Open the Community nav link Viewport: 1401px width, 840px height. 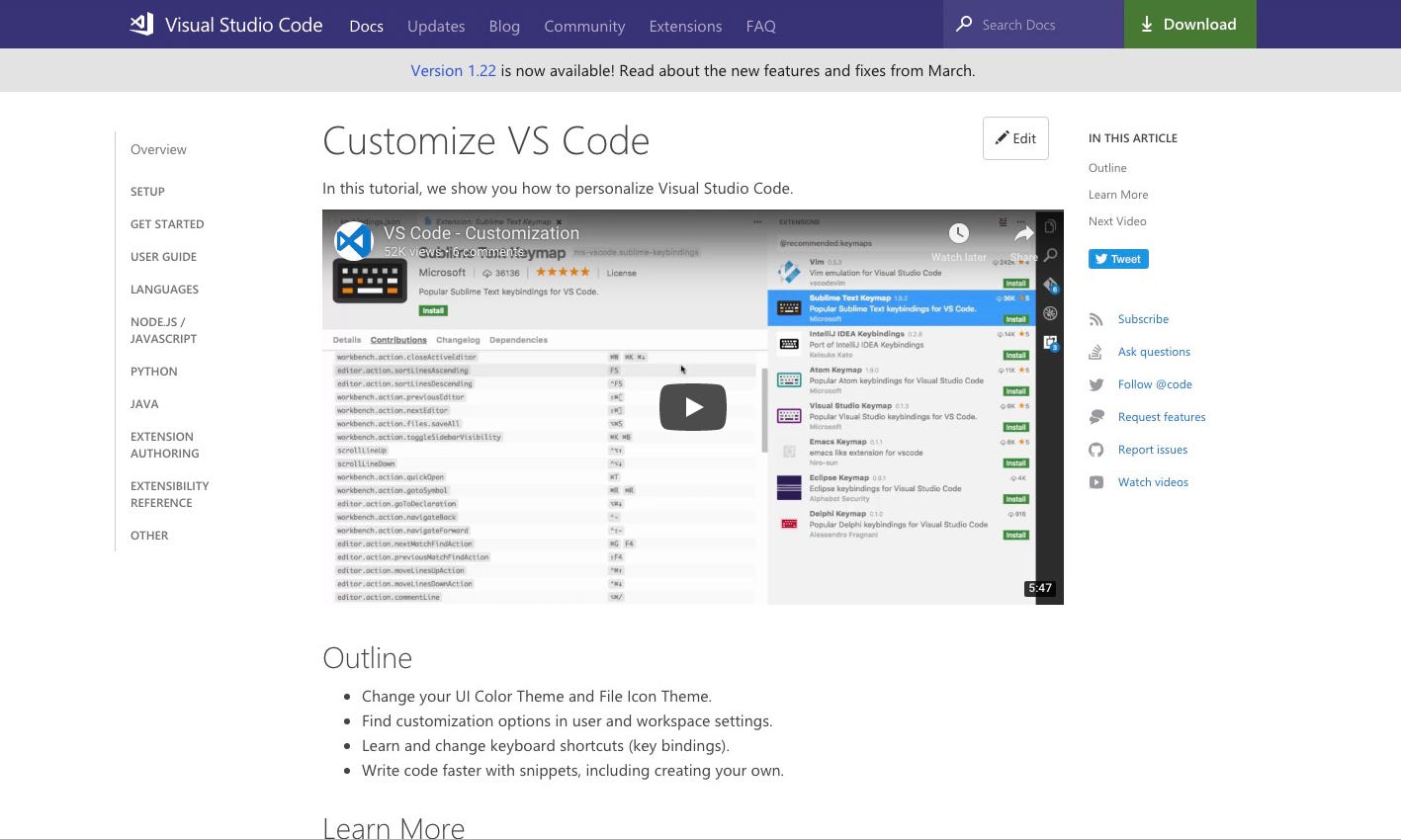tap(584, 26)
